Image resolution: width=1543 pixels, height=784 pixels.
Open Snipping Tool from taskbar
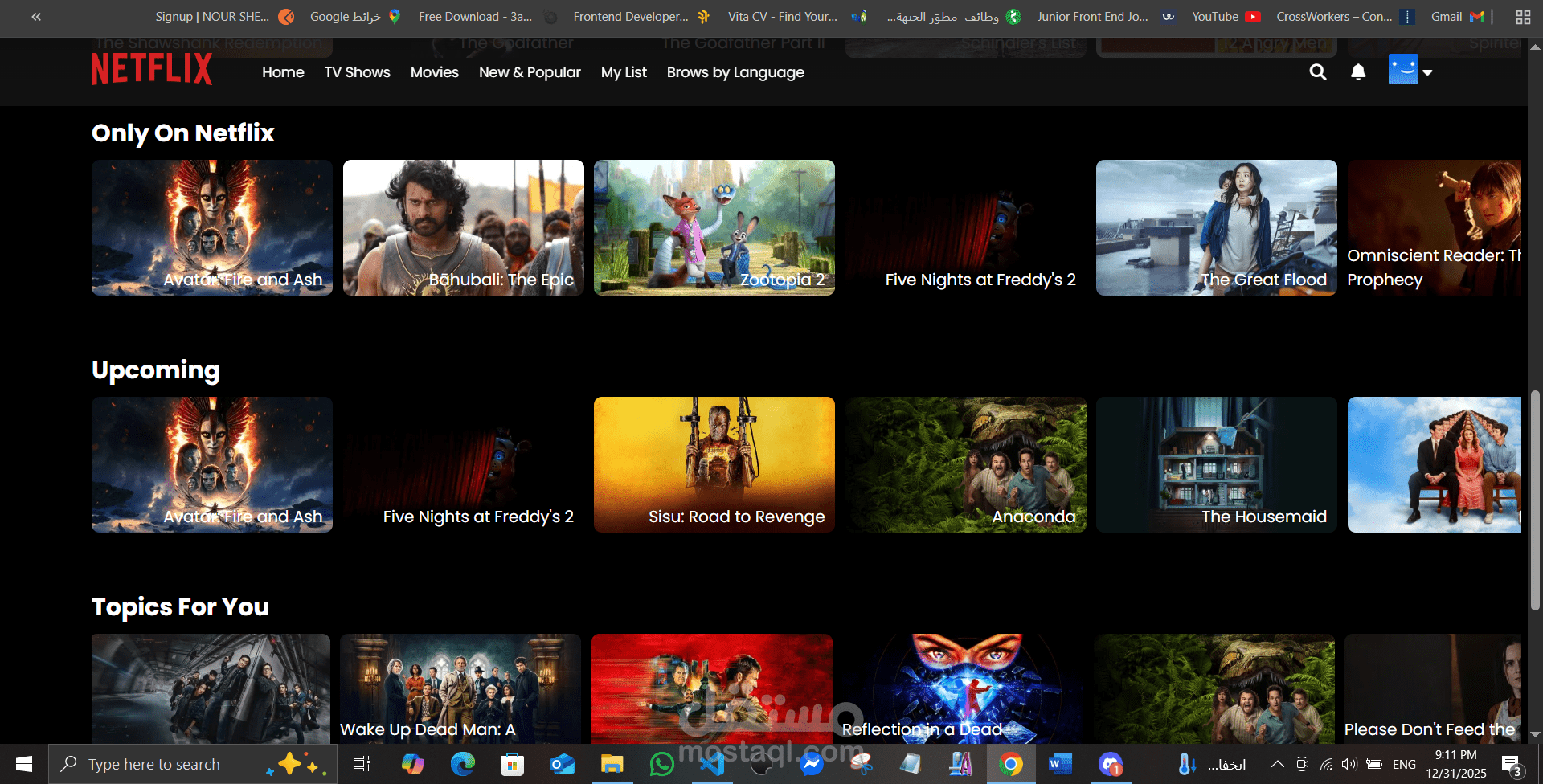point(861,764)
